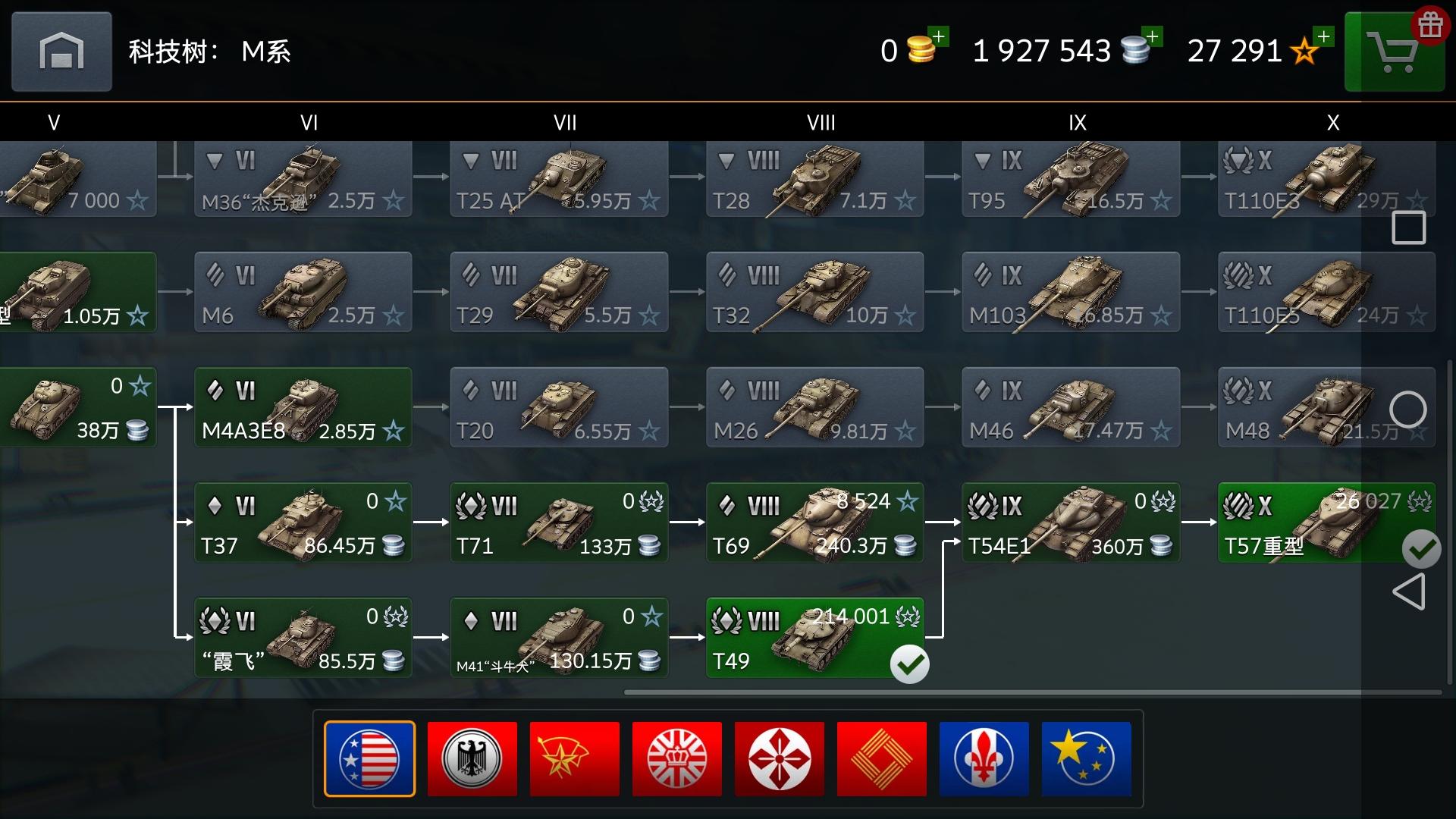
Task: Open the M4A3E8 tank node
Action: point(303,407)
